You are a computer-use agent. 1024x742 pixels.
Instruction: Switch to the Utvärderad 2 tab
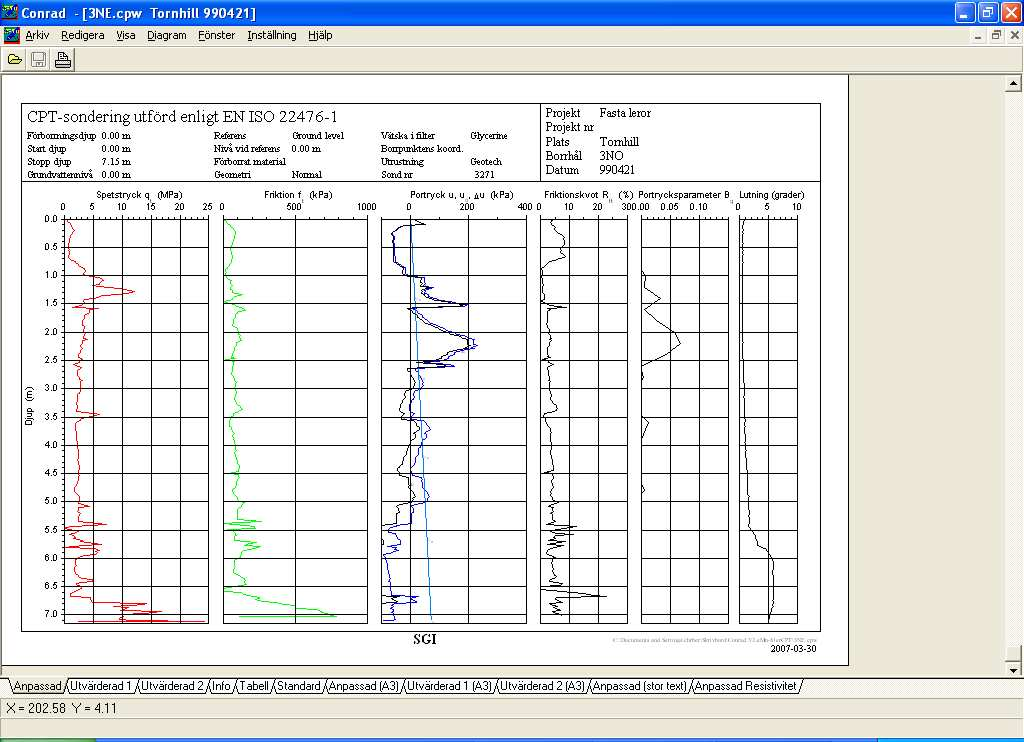[x=172, y=686]
